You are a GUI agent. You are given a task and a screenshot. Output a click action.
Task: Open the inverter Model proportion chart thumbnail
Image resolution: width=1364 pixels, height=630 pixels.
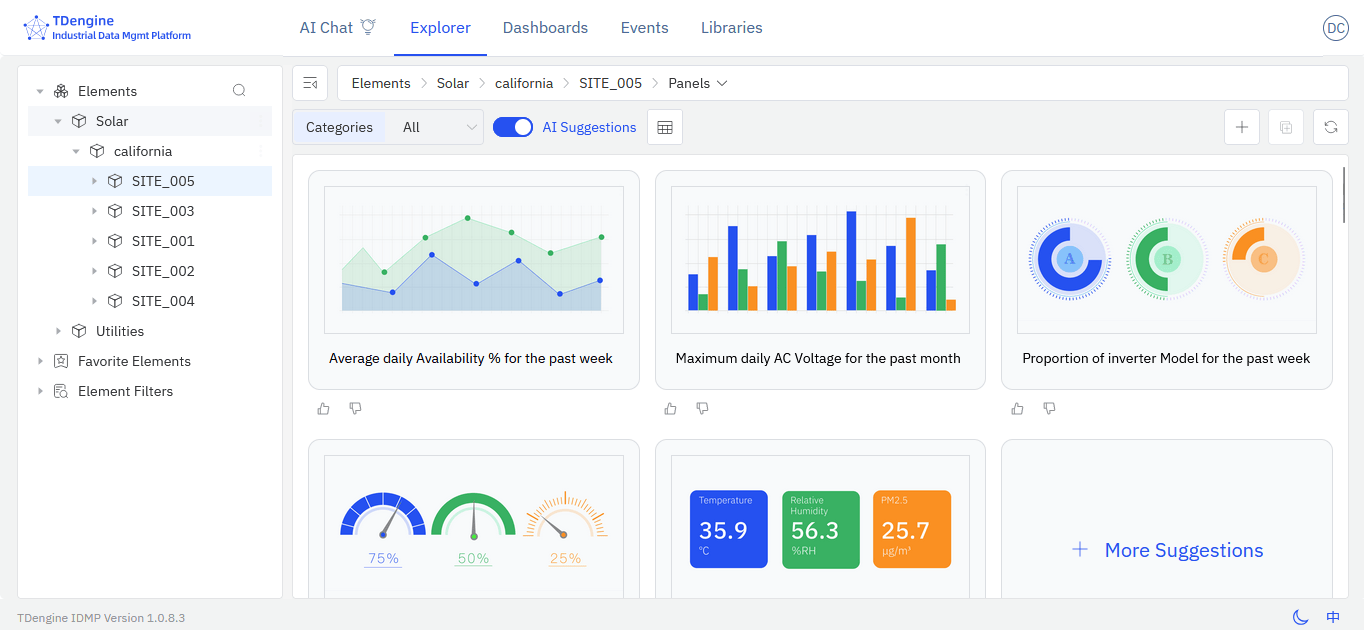[x=1166, y=260]
